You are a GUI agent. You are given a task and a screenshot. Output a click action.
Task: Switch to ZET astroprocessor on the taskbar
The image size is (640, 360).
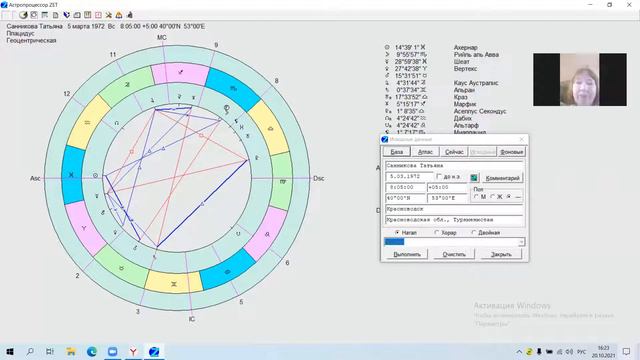click(x=154, y=351)
